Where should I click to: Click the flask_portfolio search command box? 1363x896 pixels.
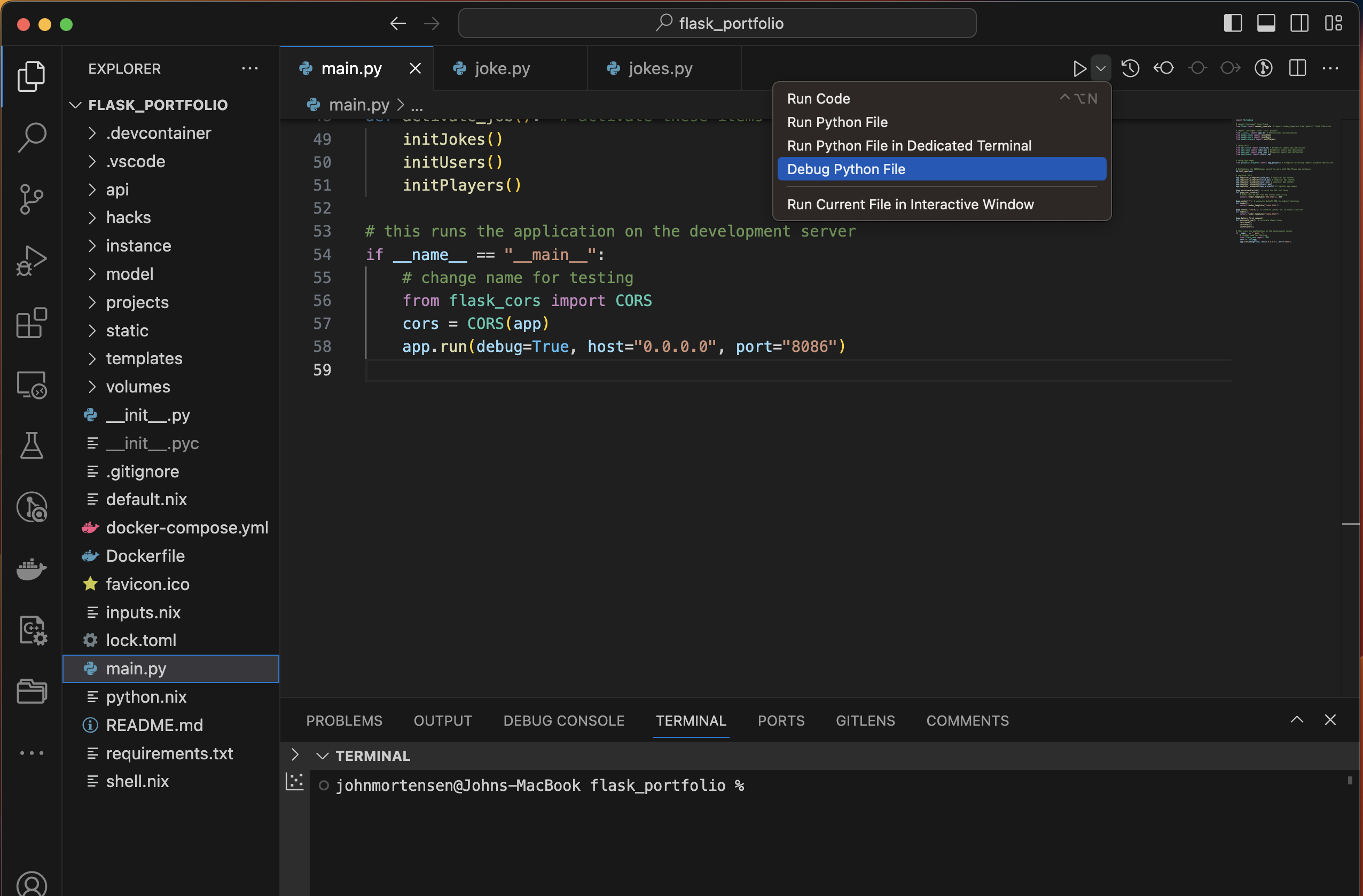click(717, 23)
